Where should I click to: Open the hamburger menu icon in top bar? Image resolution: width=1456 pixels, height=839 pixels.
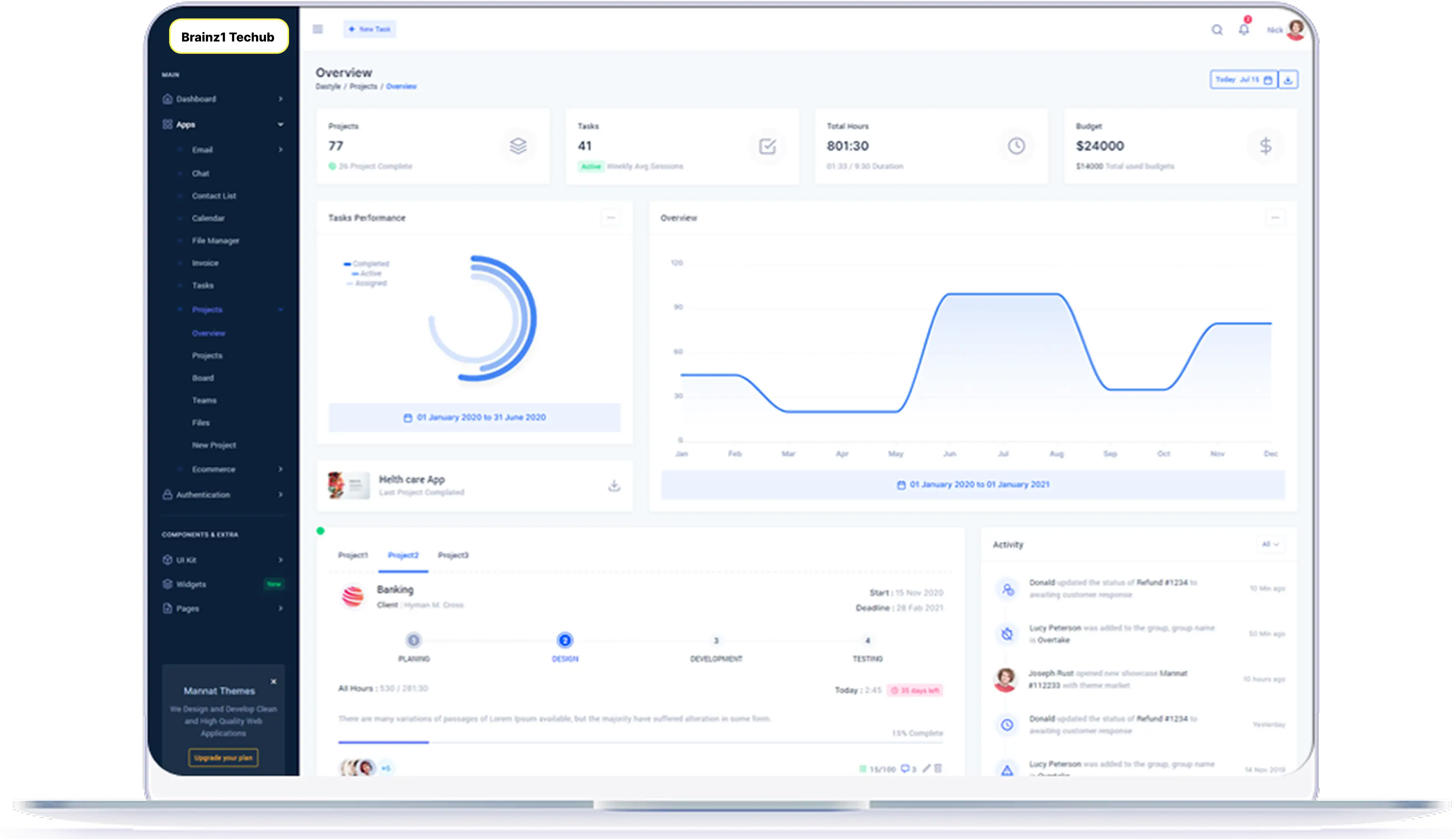pyautogui.click(x=318, y=29)
